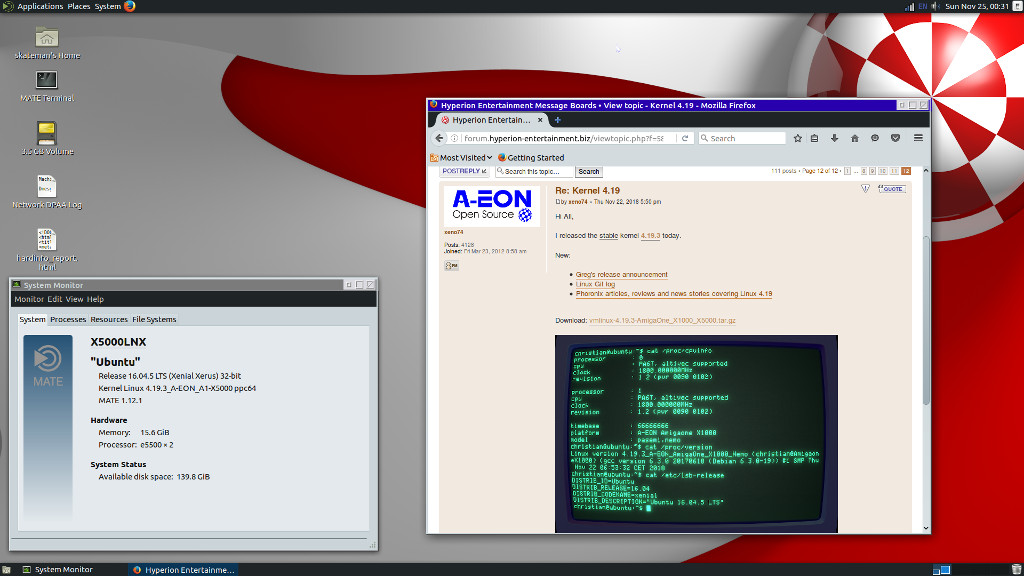Report this forum post with the warning icon
The height and width of the screenshot is (576, 1024).
(865, 189)
